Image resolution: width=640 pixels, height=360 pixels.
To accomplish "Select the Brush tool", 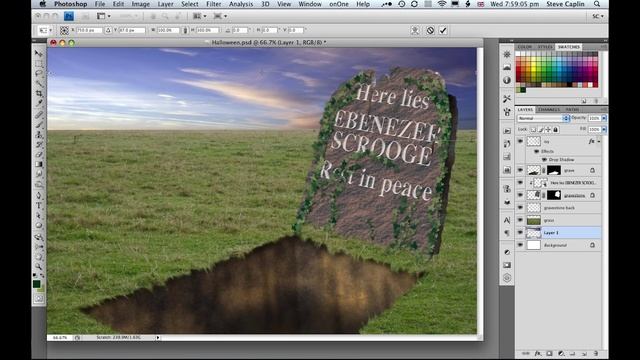I will point(39,124).
